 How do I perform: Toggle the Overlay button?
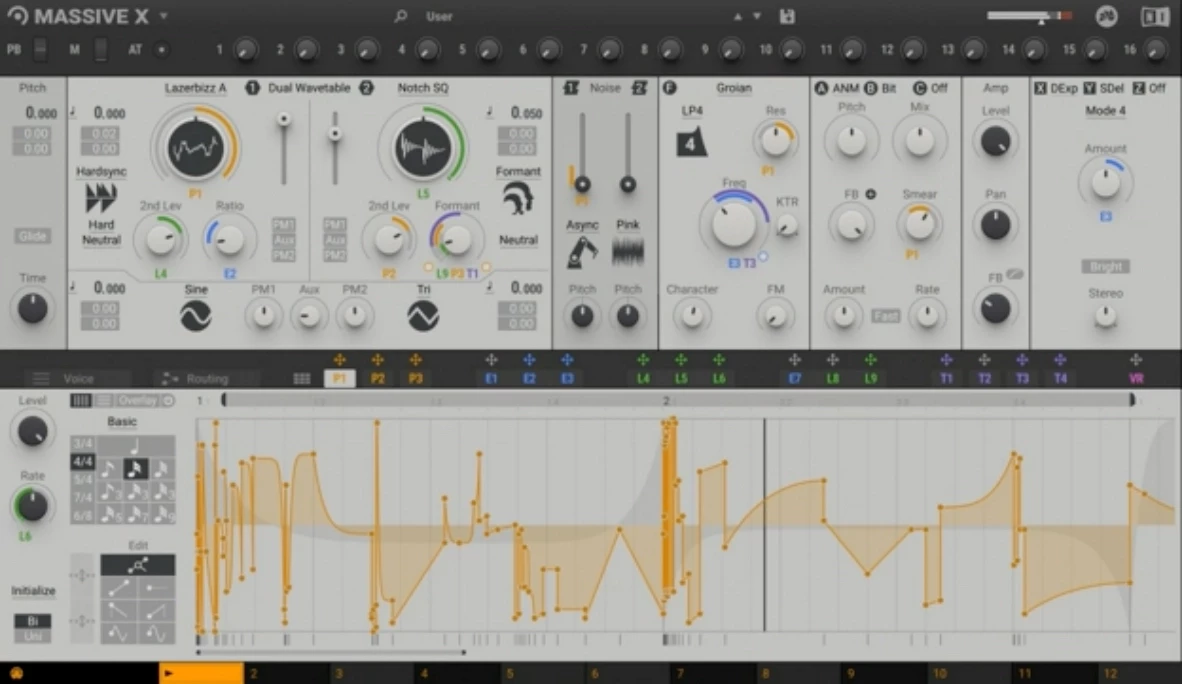click(137, 400)
